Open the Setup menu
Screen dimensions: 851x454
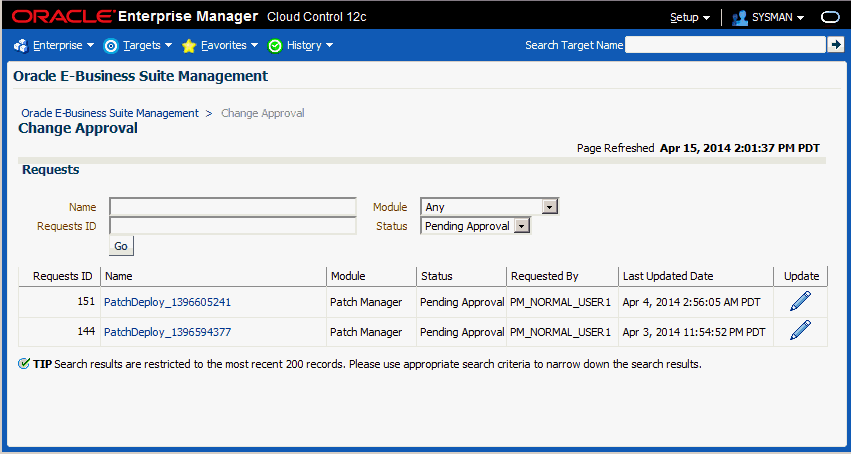click(x=690, y=17)
